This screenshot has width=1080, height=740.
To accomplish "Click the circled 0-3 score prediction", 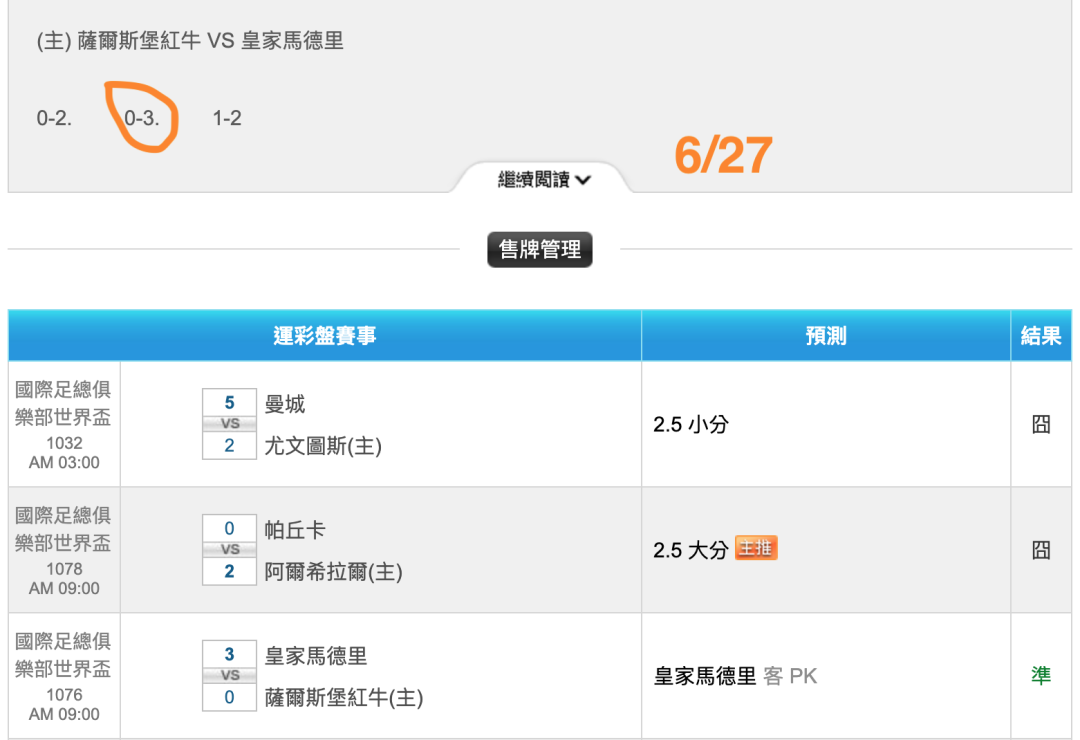I will tap(141, 118).
